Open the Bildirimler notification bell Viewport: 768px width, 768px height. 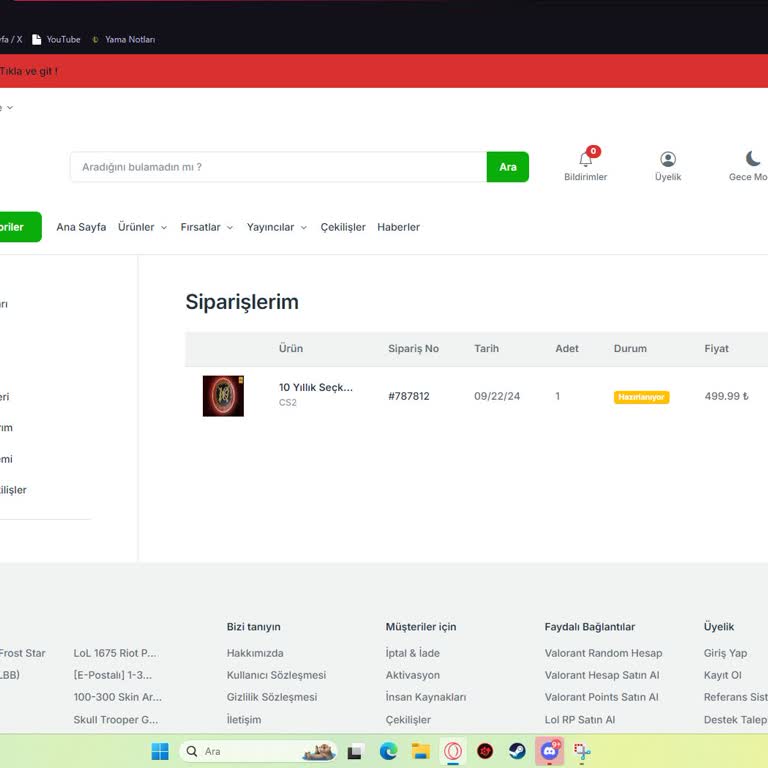tap(585, 160)
